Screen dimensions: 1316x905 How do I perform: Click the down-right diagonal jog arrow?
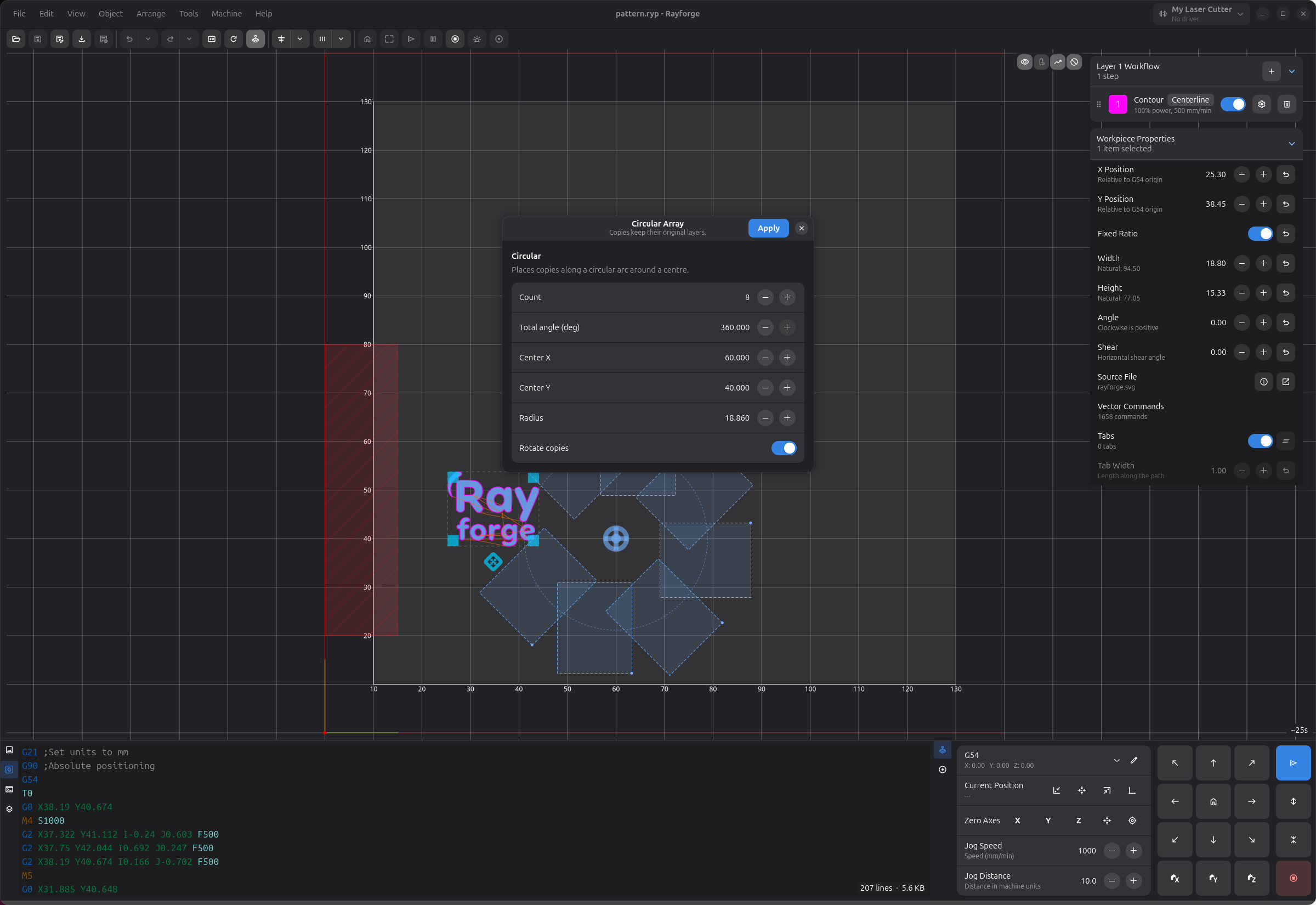pyautogui.click(x=1251, y=840)
